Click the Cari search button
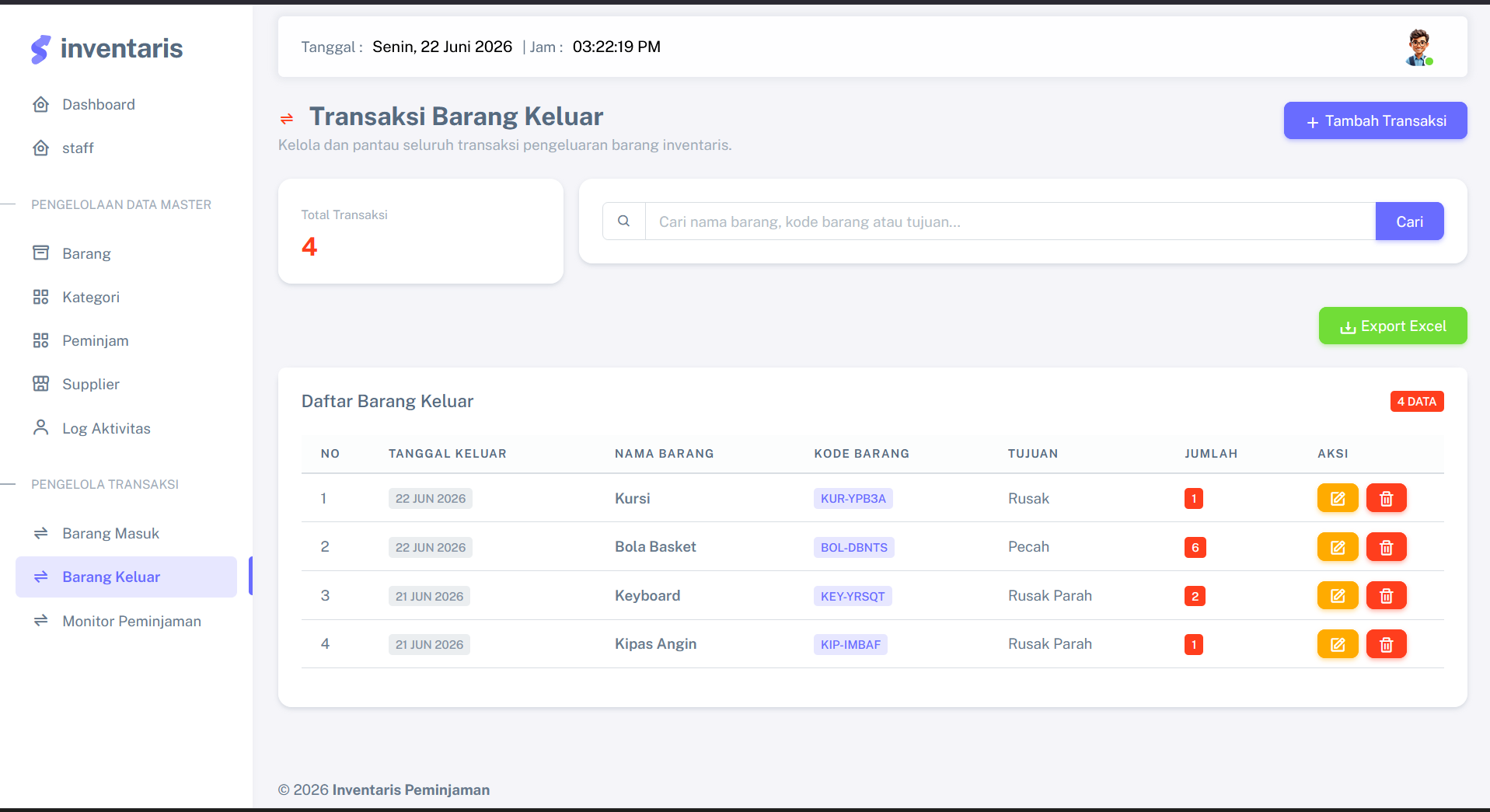 [x=1409, y=221]
